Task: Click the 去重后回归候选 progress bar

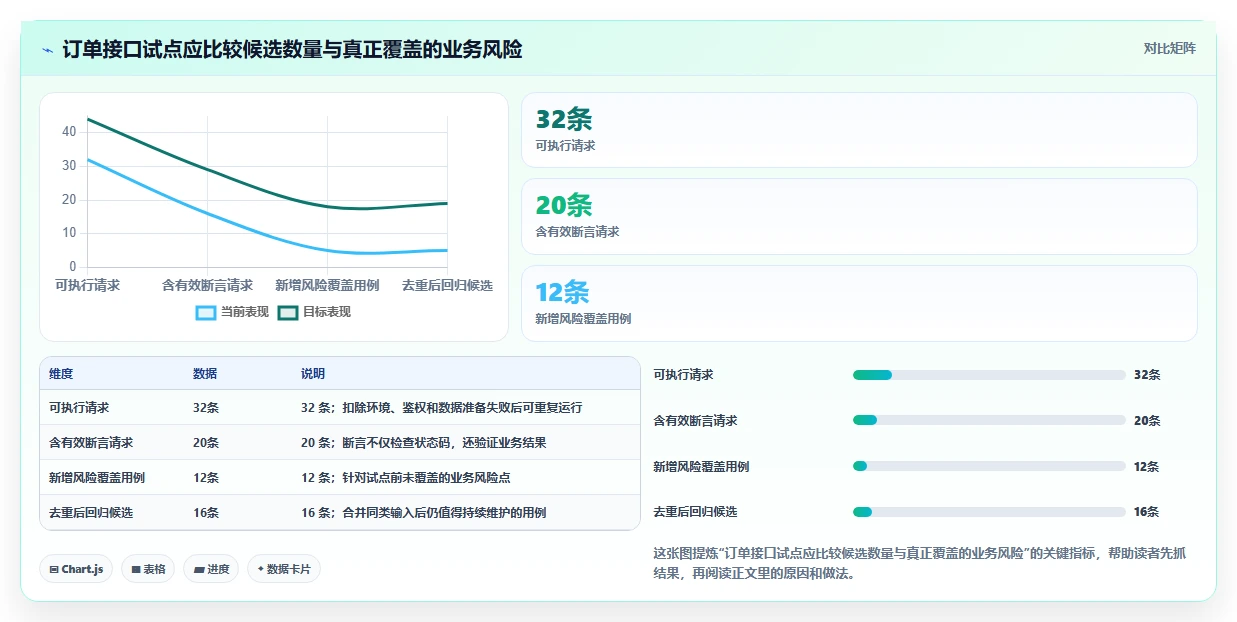Action: click(989, 512)
